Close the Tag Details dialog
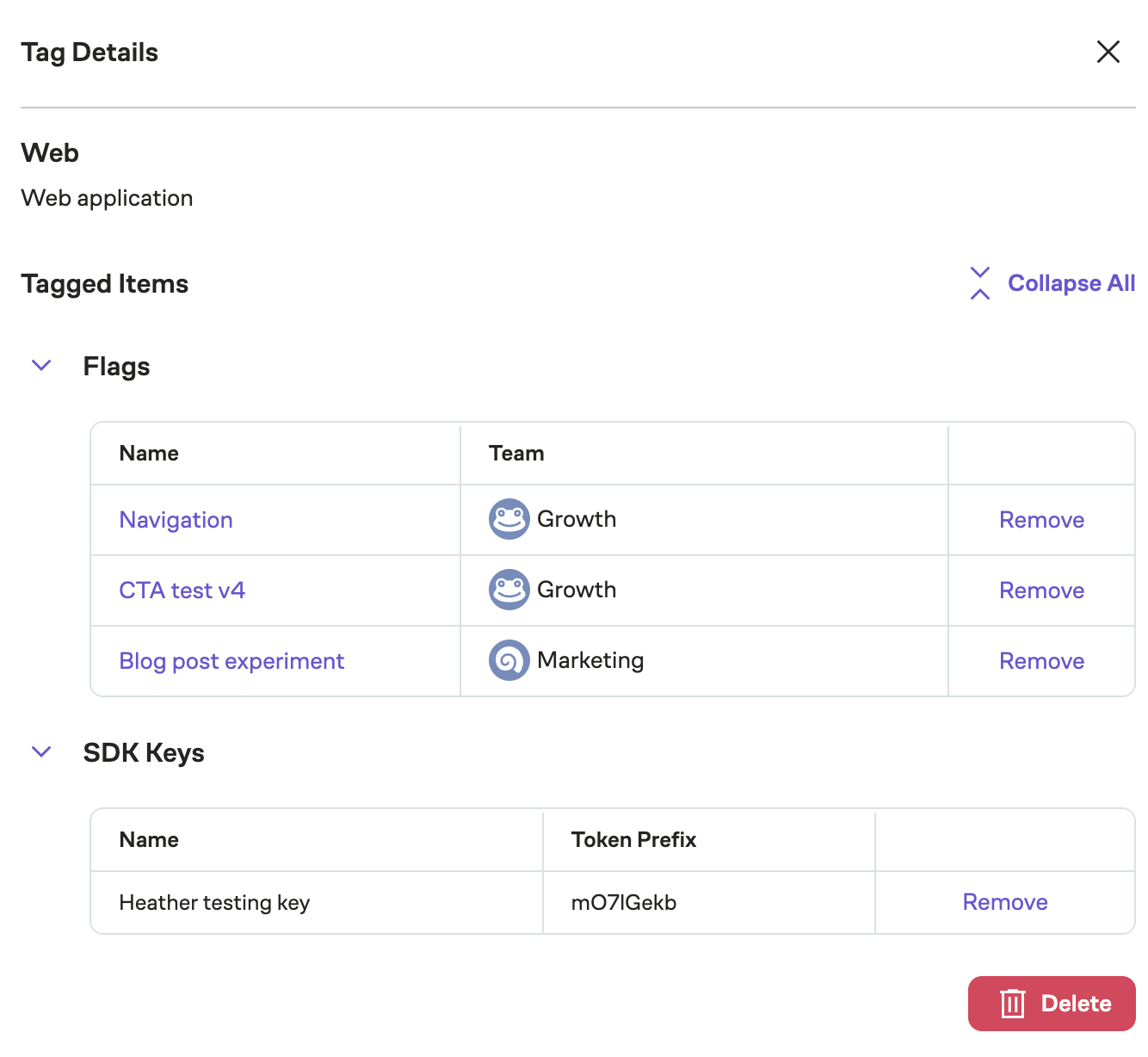 click(x=1108, y=52)
